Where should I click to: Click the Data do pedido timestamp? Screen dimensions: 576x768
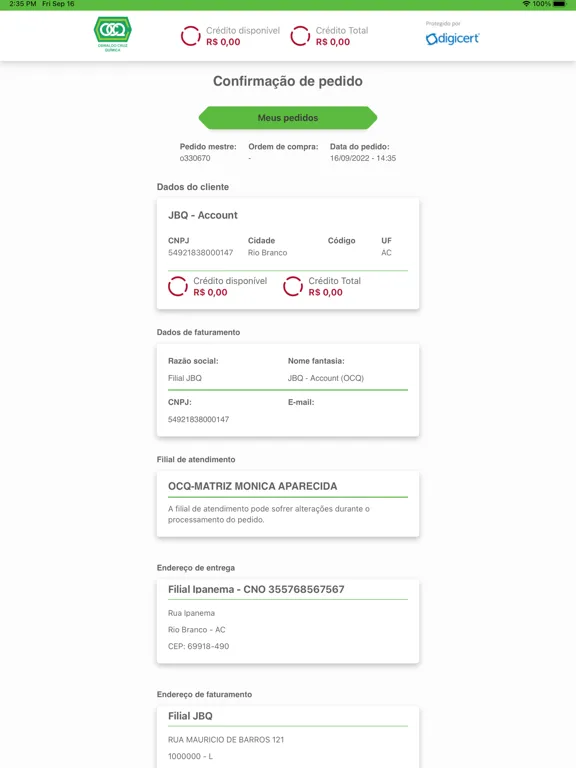pos(363,158)
